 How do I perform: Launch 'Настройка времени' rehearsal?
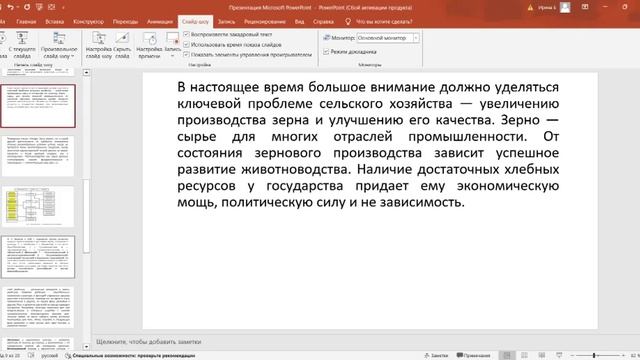(149, 45)
